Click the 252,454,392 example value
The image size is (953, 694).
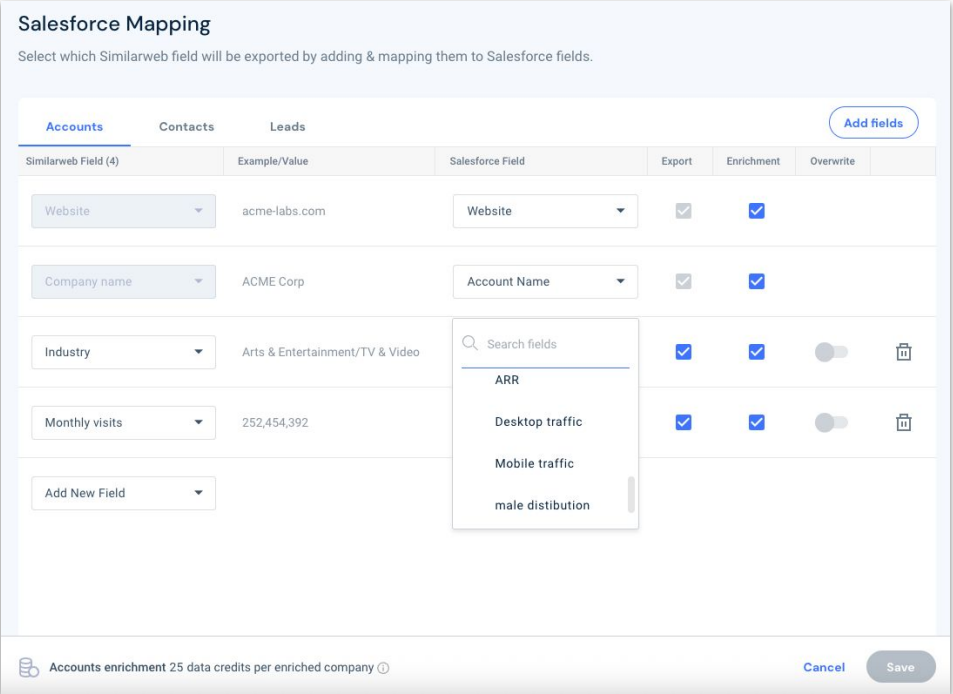click(x=275, y=422)
